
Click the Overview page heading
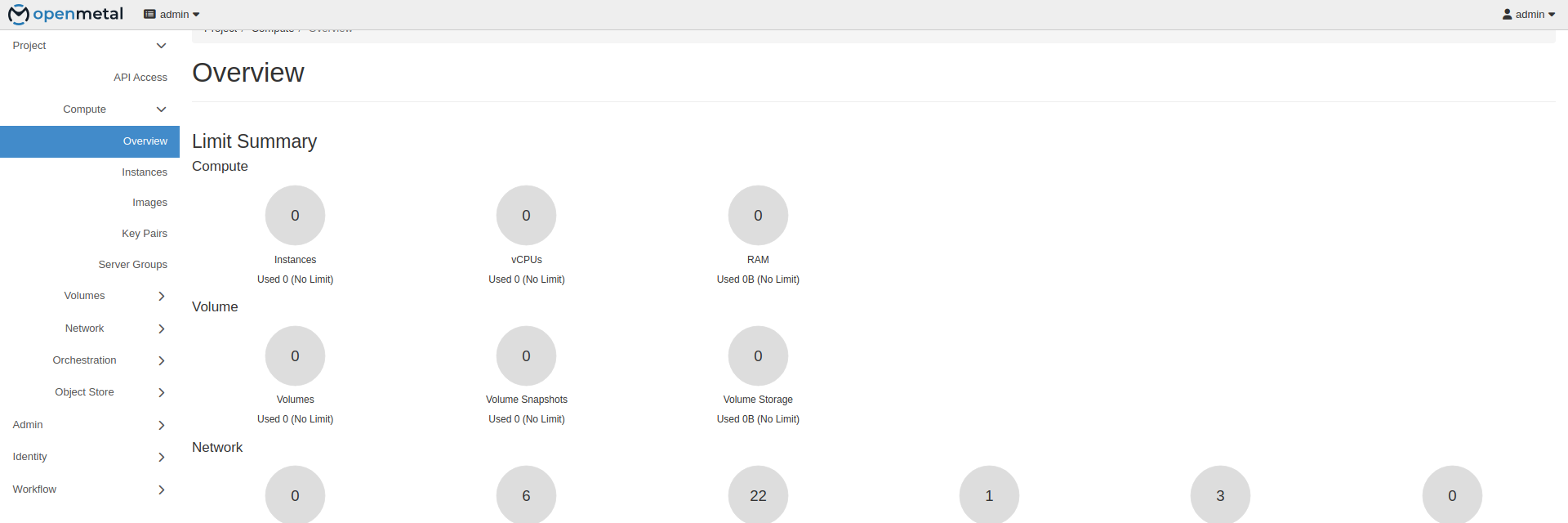[248, 73]
